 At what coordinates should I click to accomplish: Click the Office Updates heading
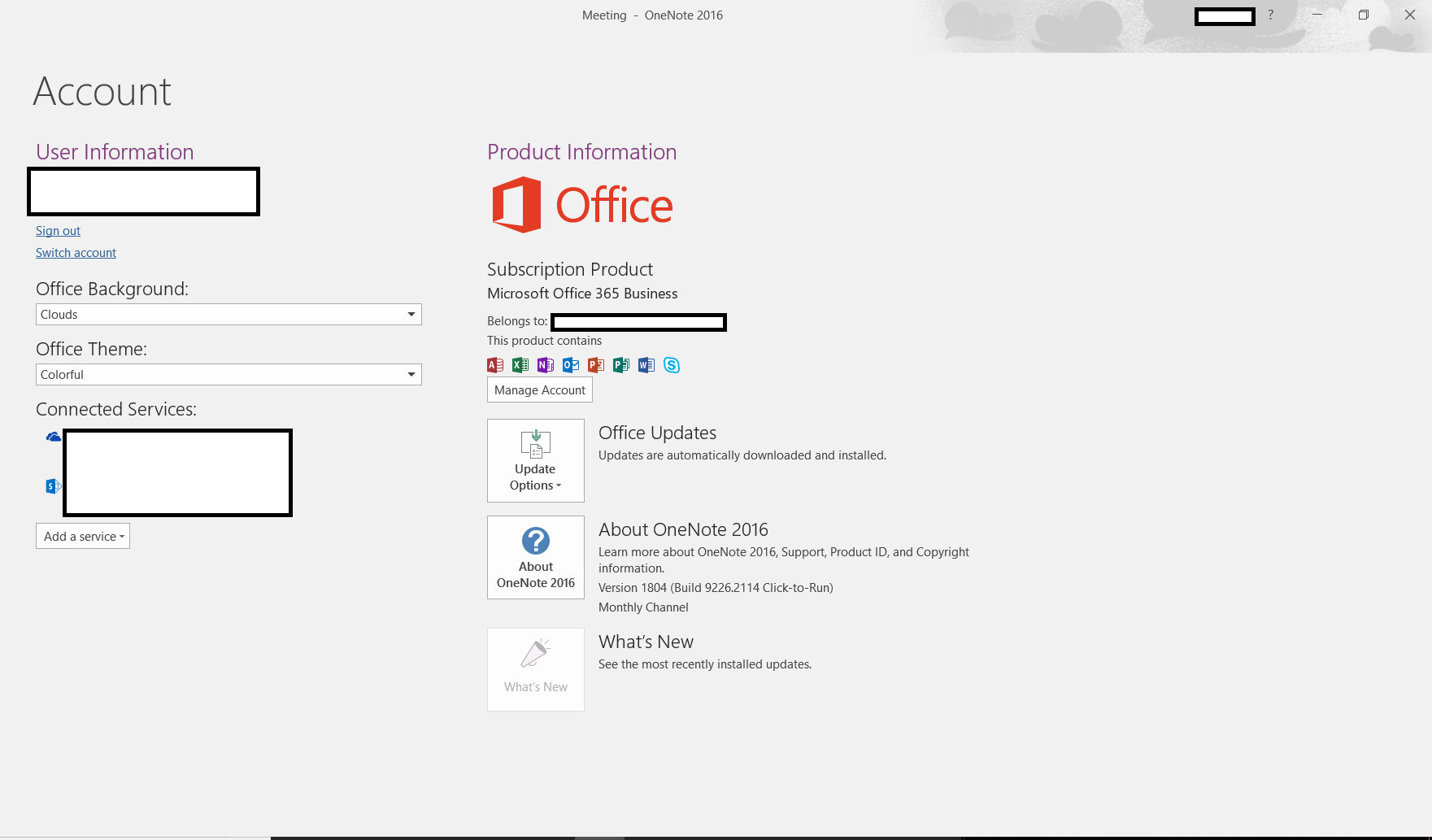tap(657, 433)
